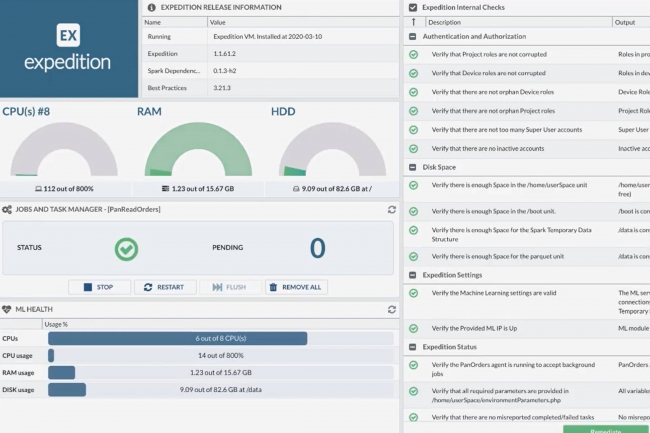Refresh the Jobs and Task Manager panel
Screen dimensions: 650x433
(x=391, y=210)
